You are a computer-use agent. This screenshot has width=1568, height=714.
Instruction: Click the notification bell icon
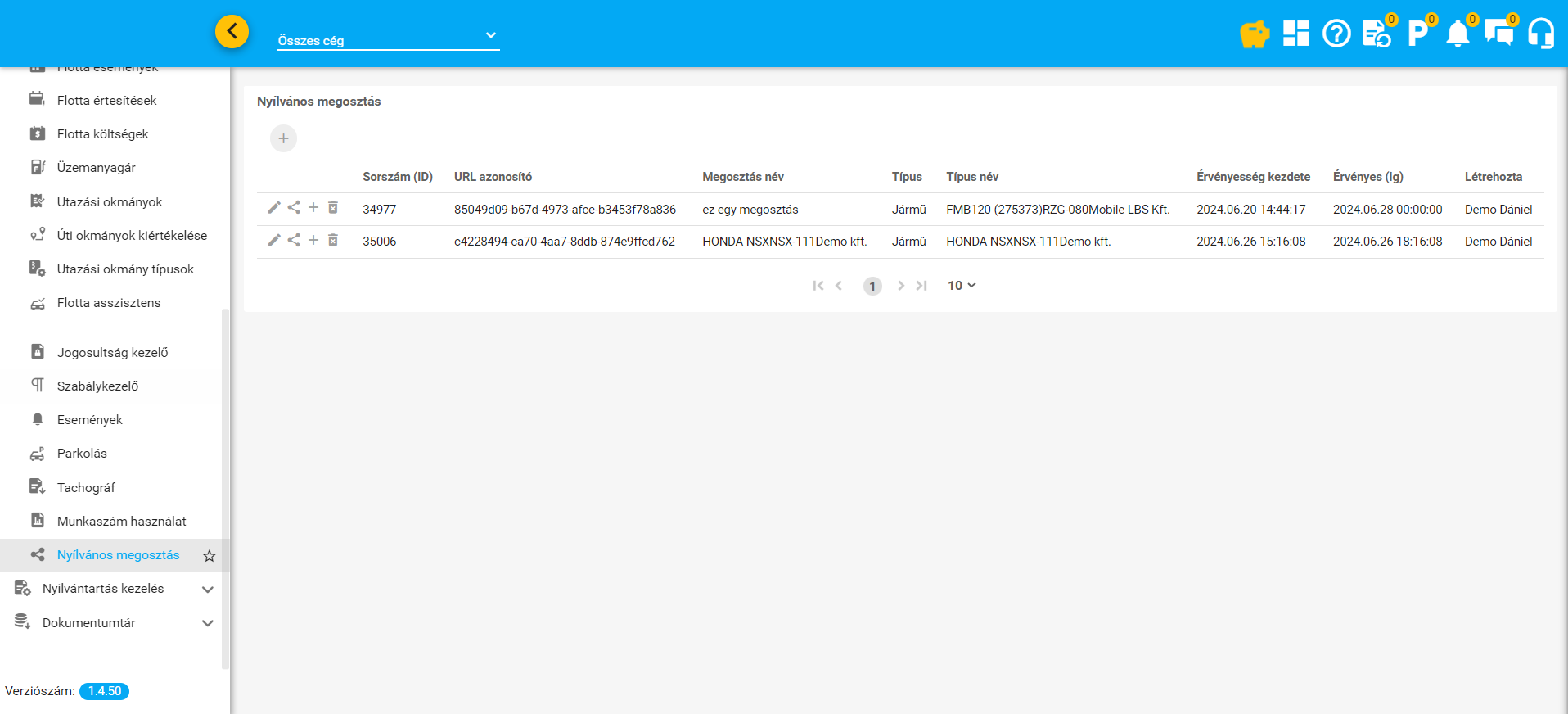pyautogui.click(x=1458, y=34)
